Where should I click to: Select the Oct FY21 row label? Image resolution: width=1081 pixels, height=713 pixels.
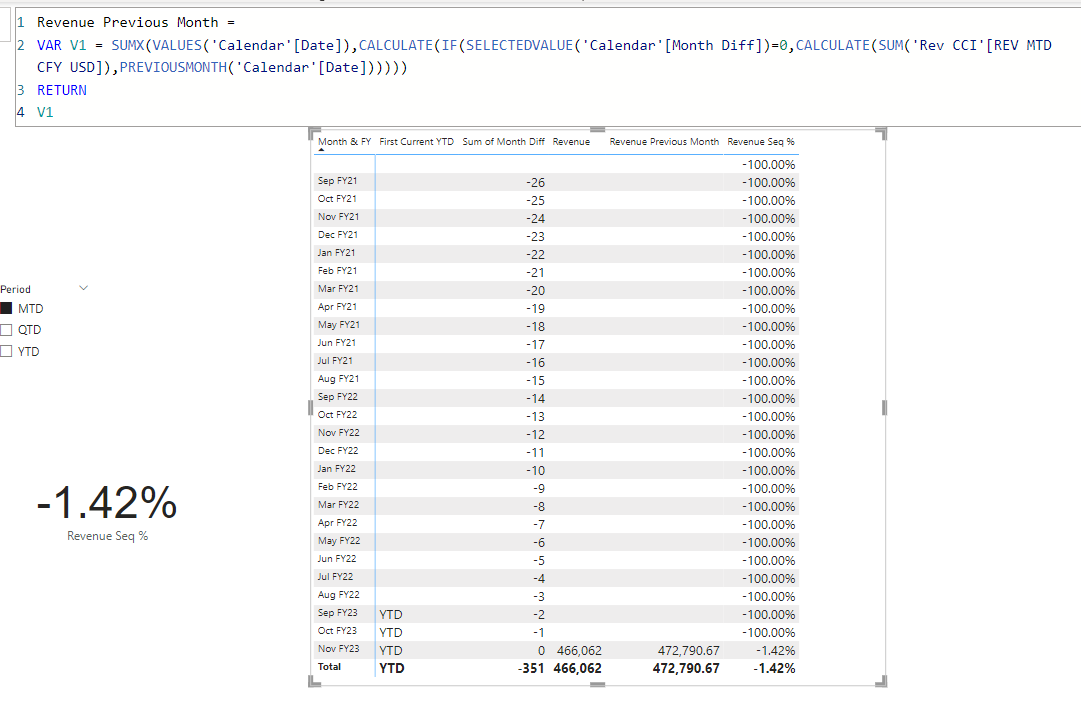pos(337,199)
